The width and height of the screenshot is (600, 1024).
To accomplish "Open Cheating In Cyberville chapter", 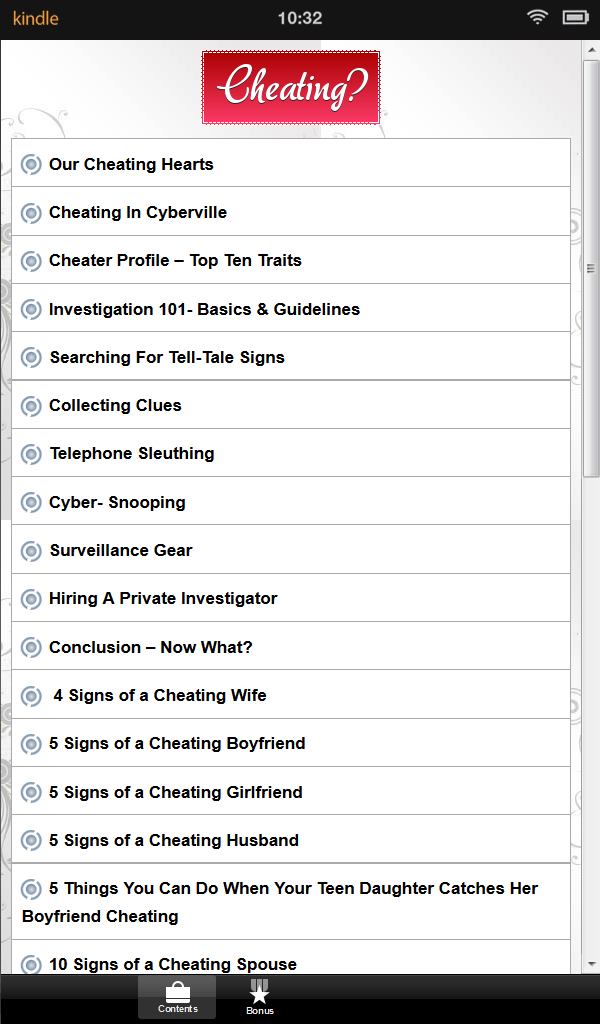I will click(x=138, y=212).
